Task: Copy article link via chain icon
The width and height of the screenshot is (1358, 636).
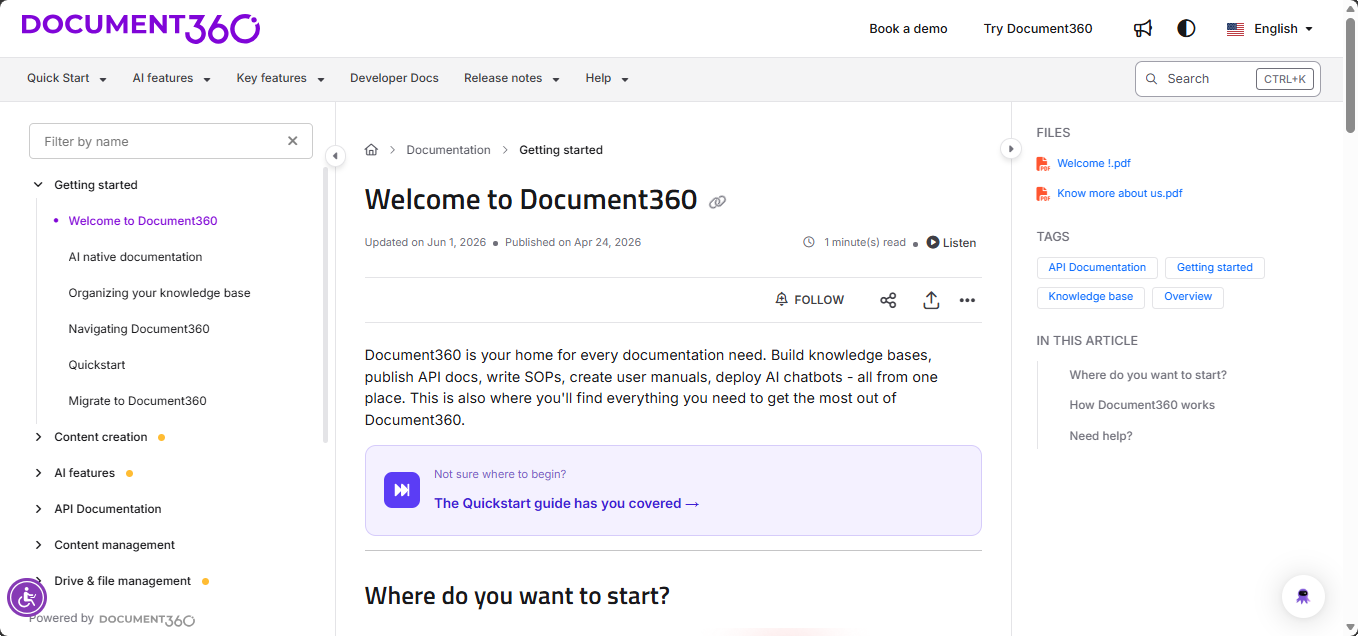Action: 717,202
